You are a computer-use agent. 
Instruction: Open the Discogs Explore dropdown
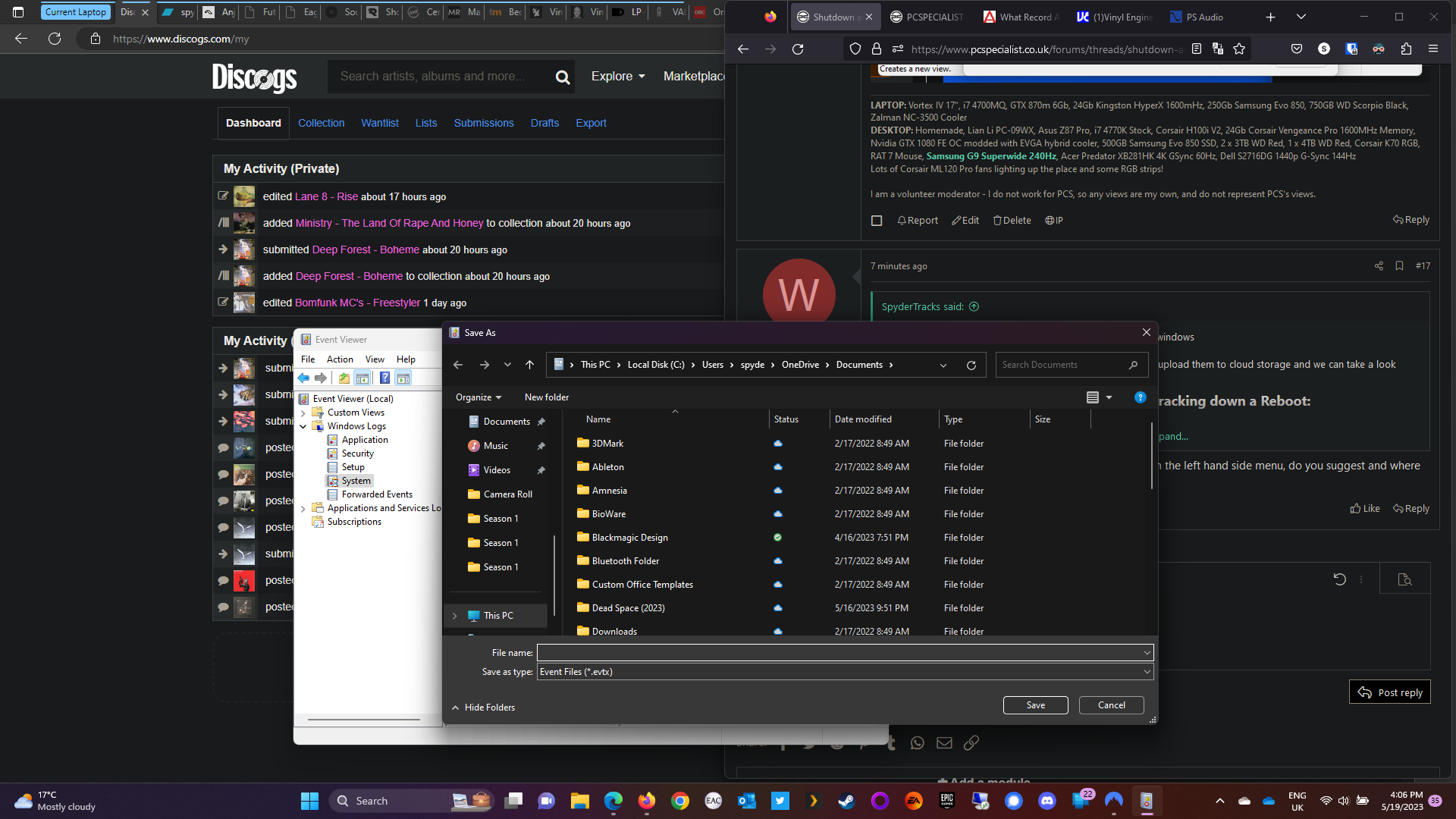(x=618, y=77)
